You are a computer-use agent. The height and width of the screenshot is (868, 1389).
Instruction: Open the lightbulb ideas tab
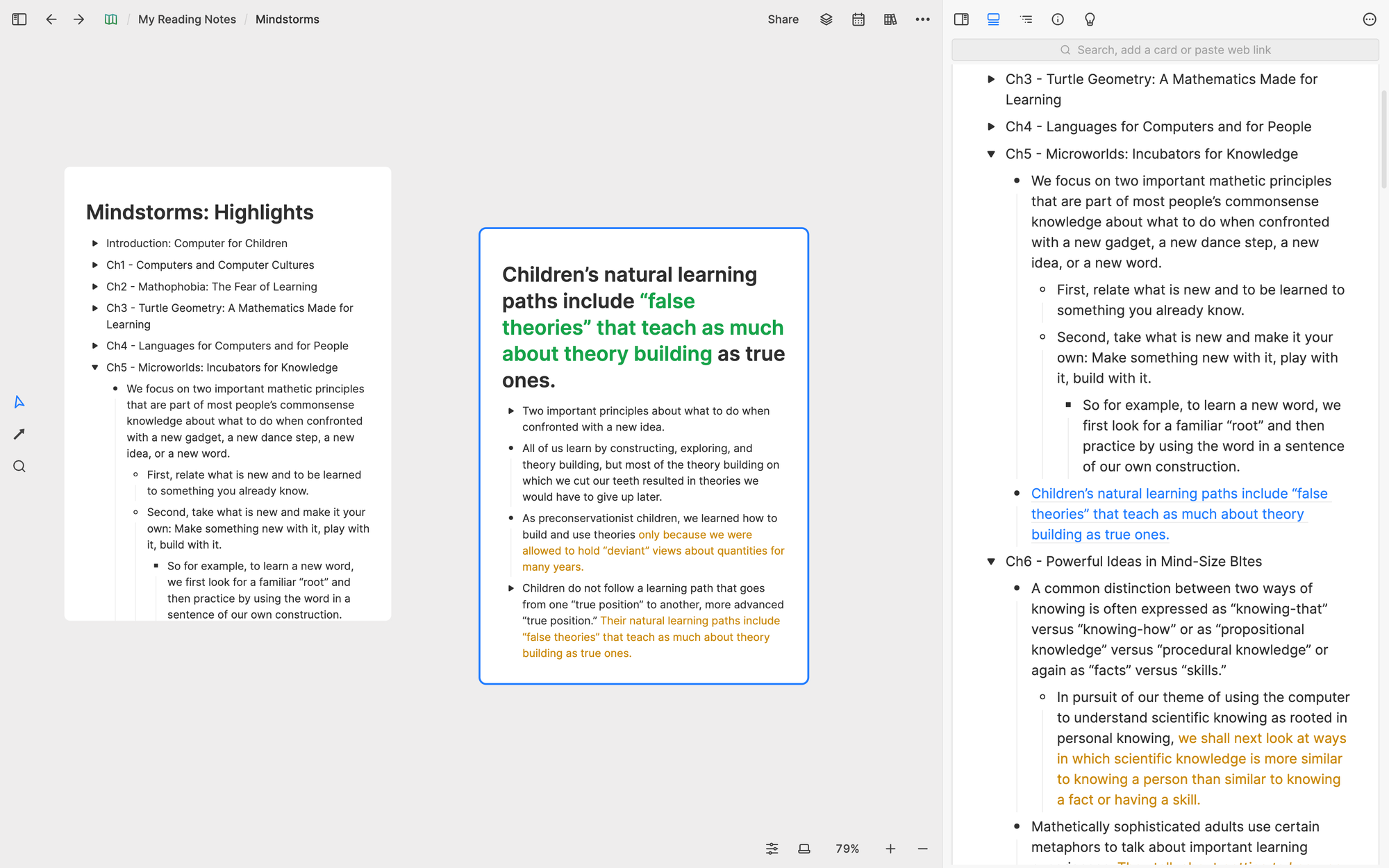tap(1090, 19)
